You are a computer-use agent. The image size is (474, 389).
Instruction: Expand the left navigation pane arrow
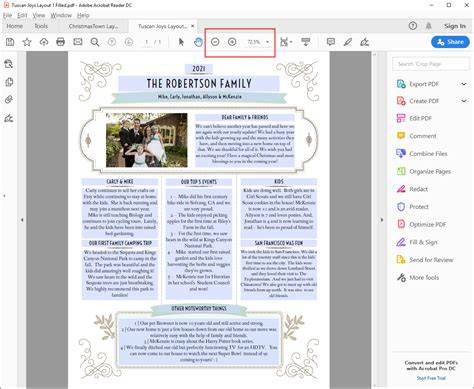coord(22,220)
